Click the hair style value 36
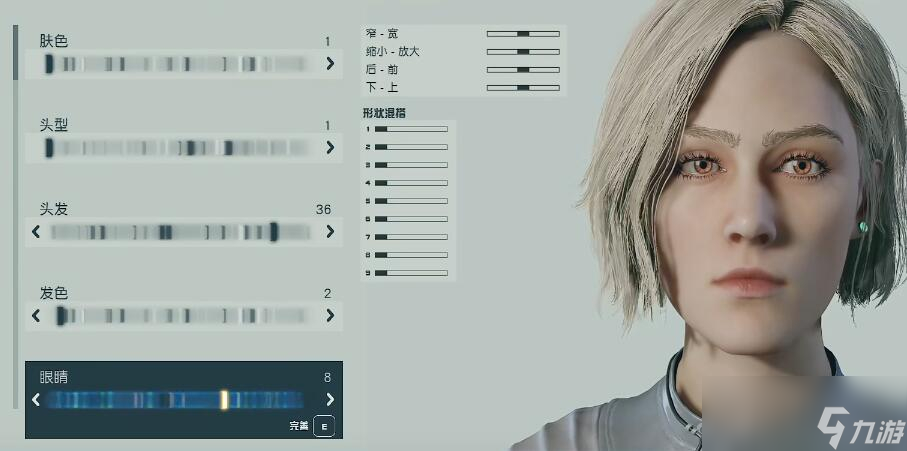 (x=323, y=209)
